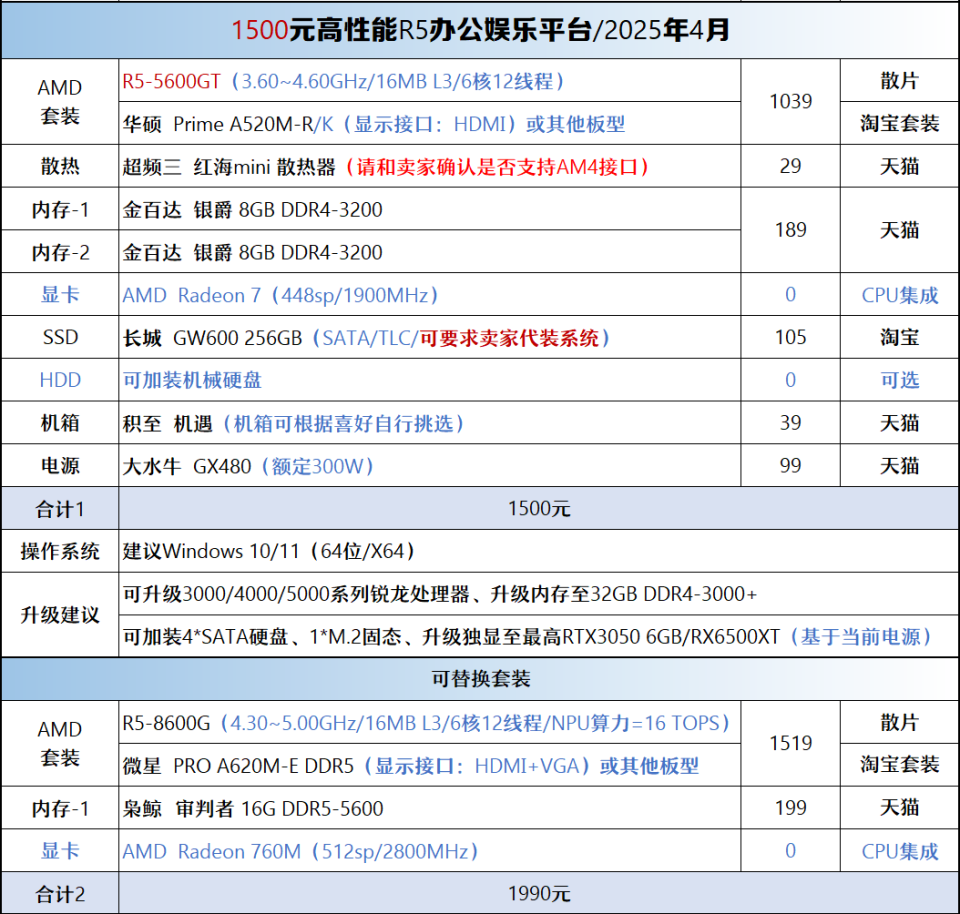Click the text 可加装机械硬盘
Viewport: 960px width, 914px height.
192,380
